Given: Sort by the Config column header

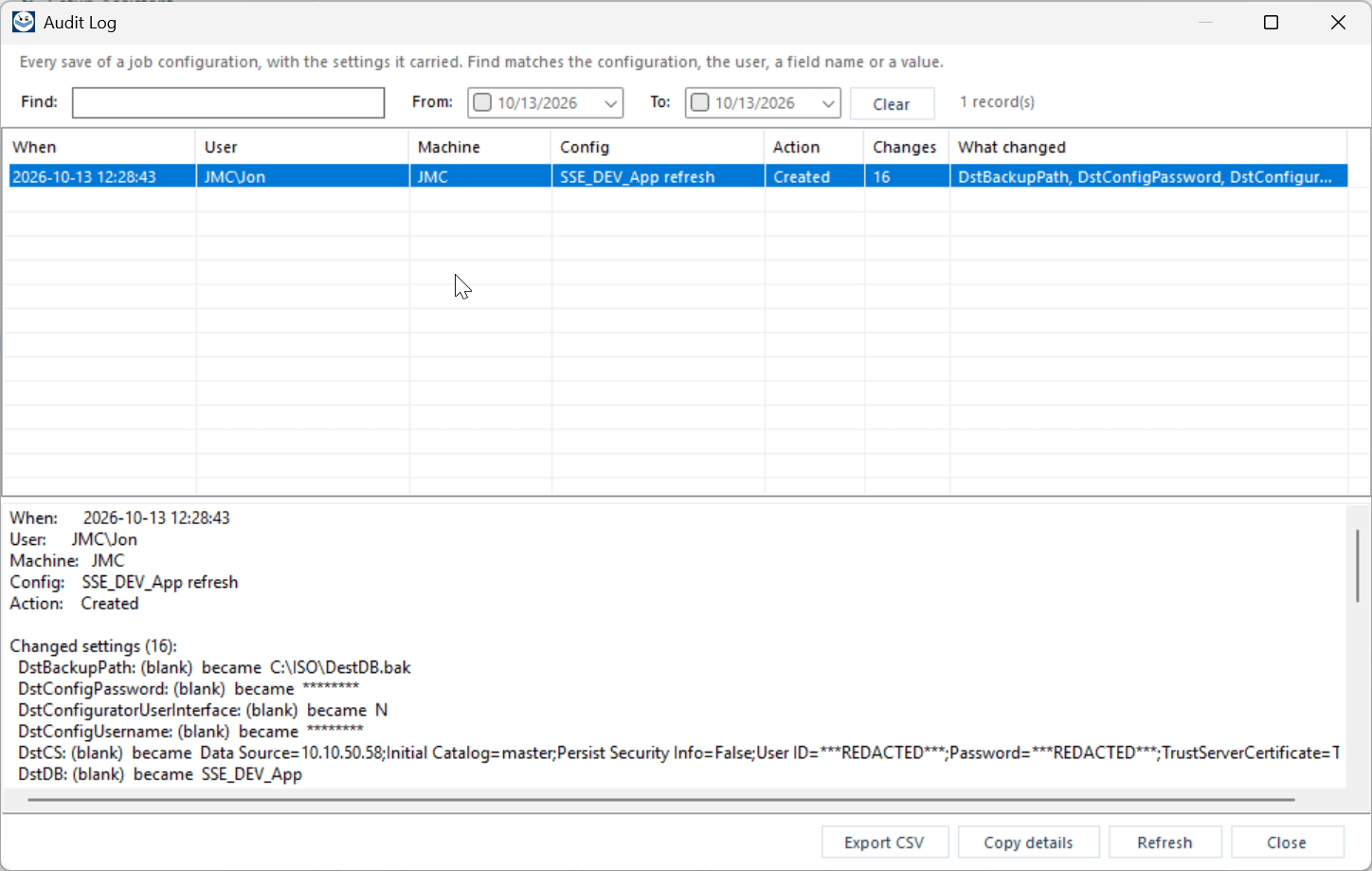Looking at the screenshot, I should tap(658, 147).
